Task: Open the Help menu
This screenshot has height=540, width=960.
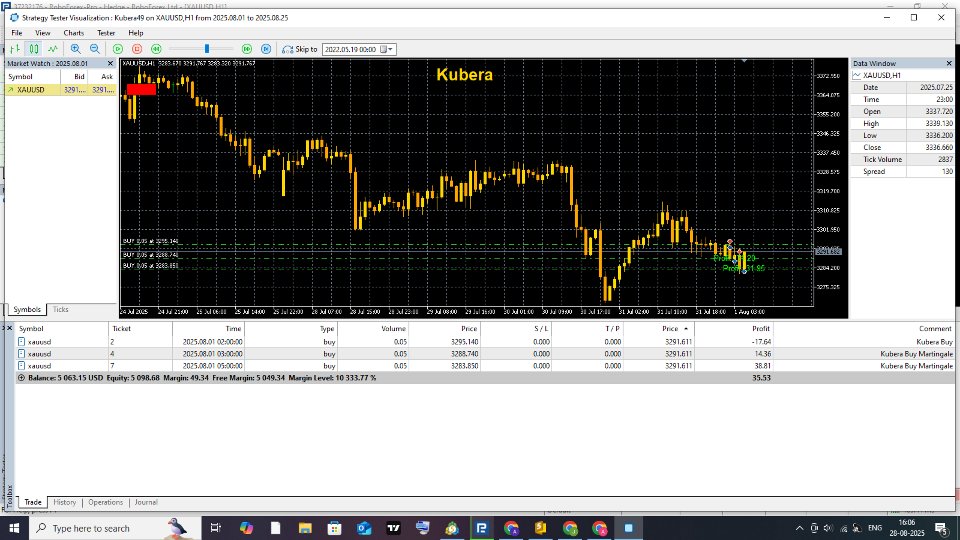Action: click(136, 33)
